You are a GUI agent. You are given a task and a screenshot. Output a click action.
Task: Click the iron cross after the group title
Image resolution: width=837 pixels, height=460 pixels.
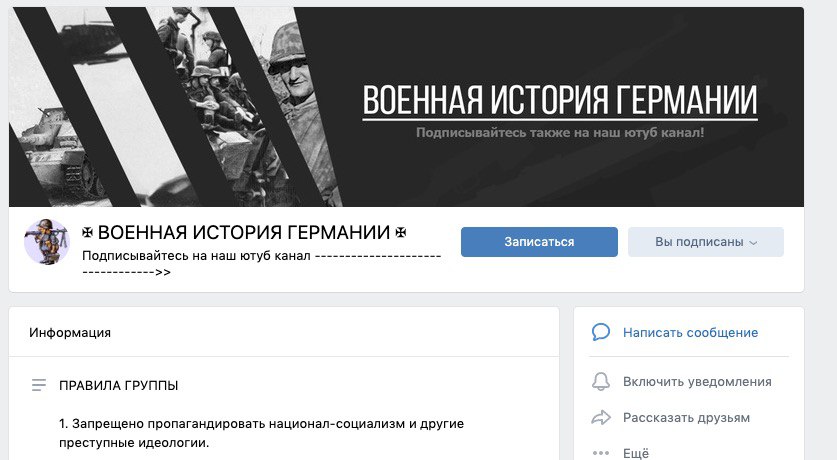tap(400, 232)
